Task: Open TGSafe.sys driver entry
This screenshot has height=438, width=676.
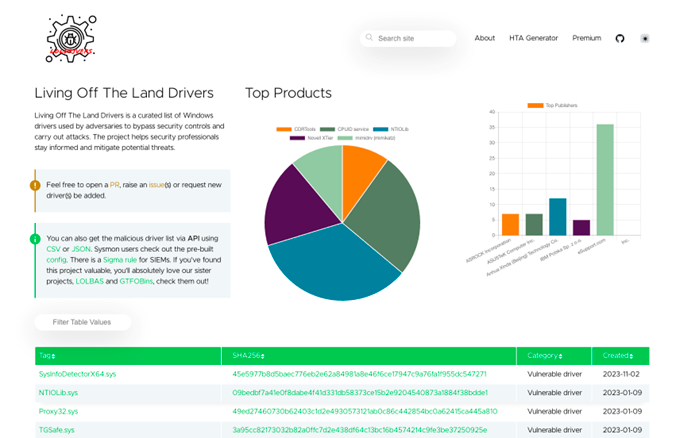Action: click(56, 429)
